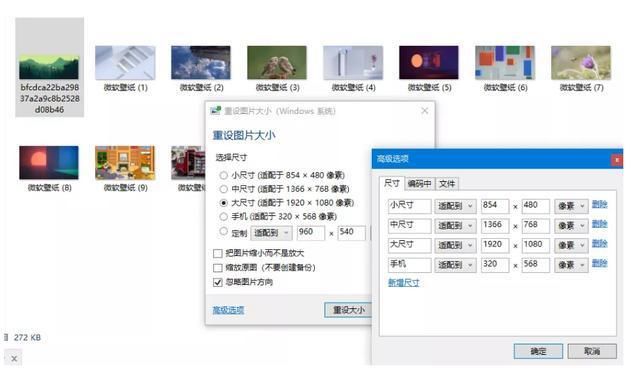Select thumbnail 微软壁纸 (1)

(125, 62)
